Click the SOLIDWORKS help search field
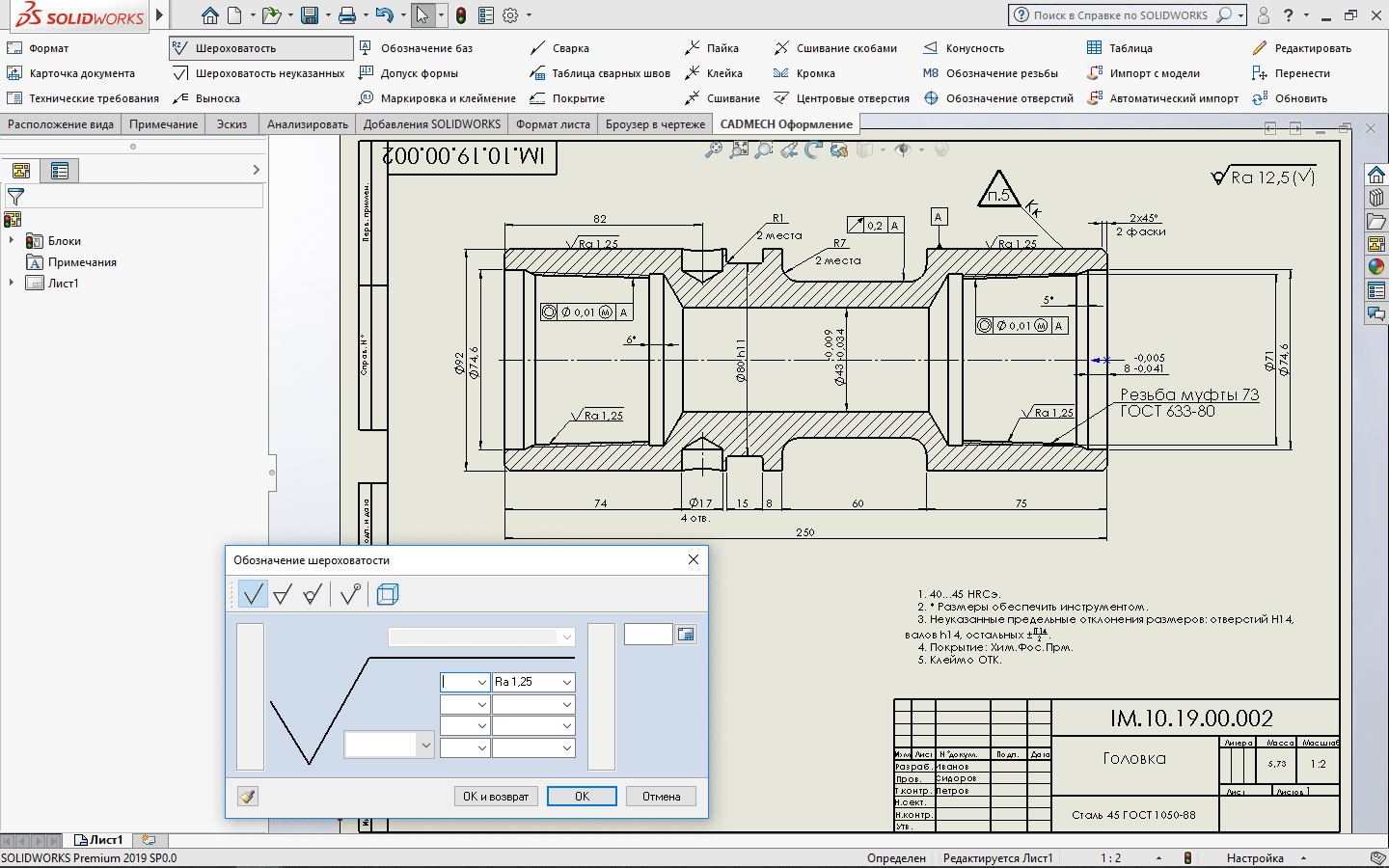1389x868 pixels. coord(1121,15)
